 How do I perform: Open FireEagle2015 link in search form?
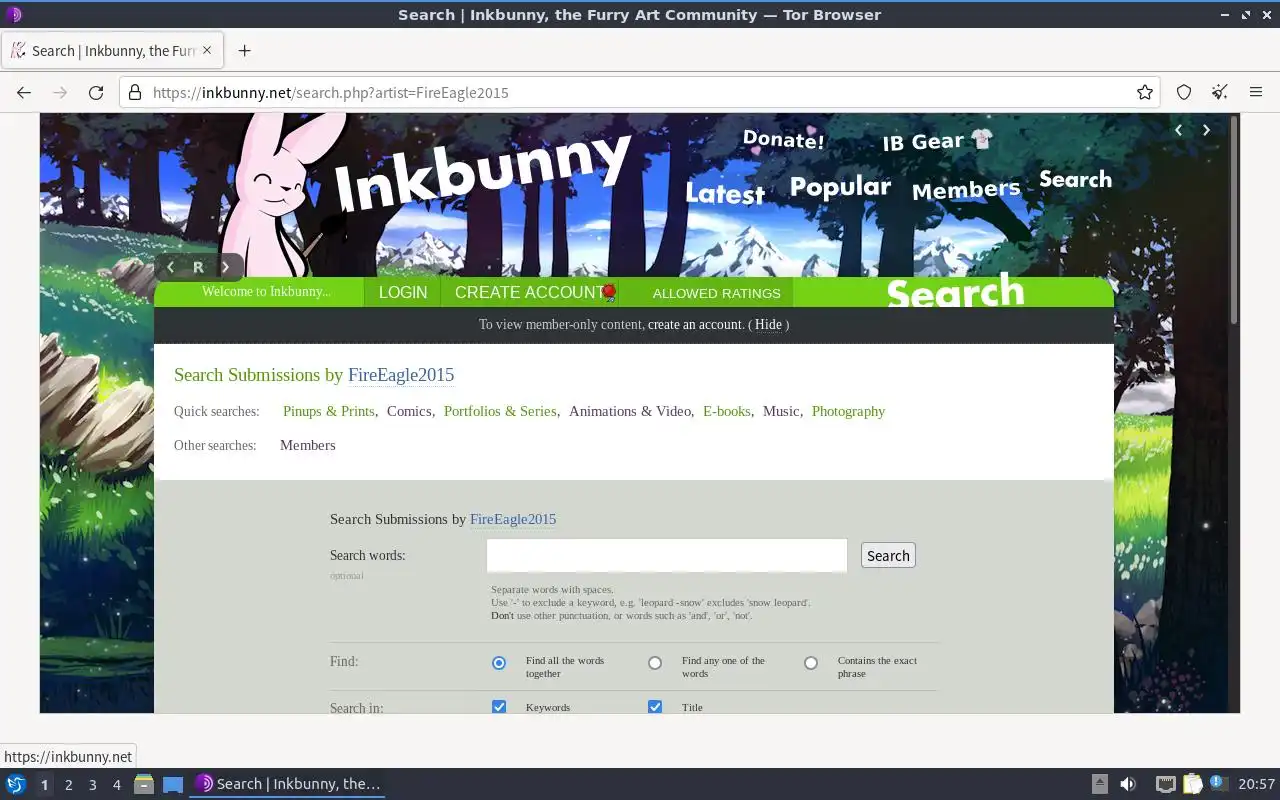[x=513, y=519]
